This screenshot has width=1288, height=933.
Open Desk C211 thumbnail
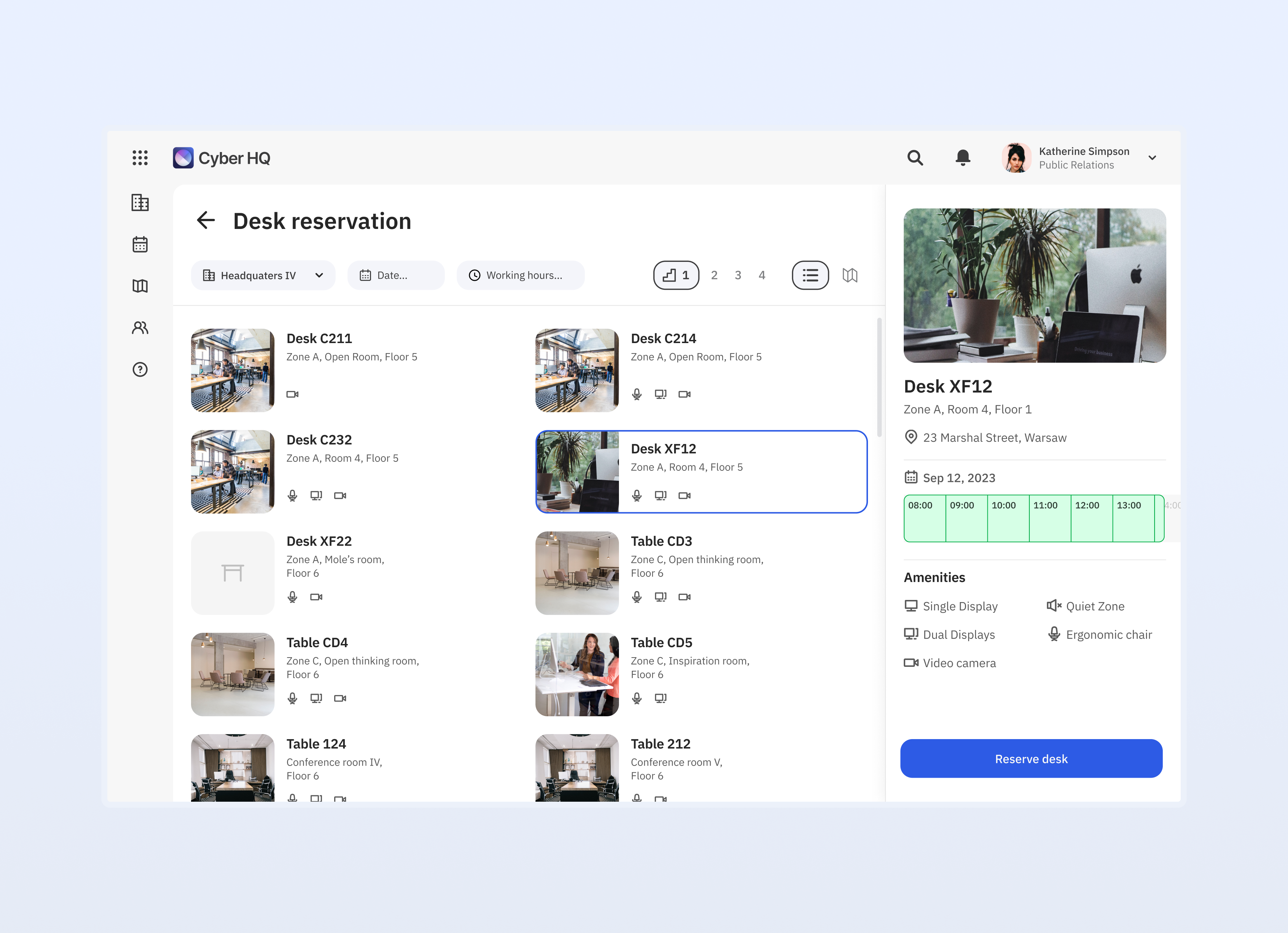point(232,370)
